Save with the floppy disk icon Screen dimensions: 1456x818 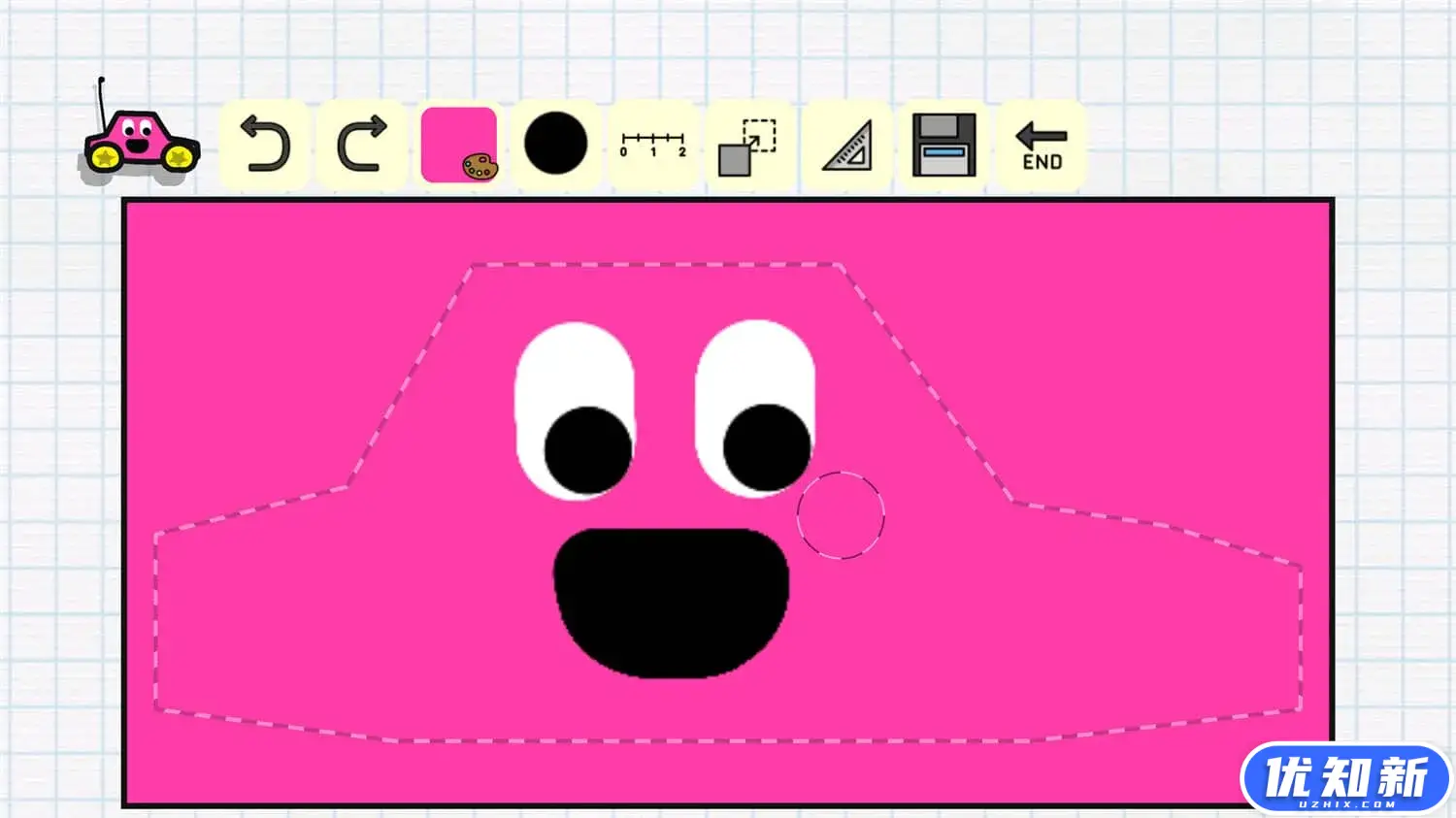click(x=943, y=145)
